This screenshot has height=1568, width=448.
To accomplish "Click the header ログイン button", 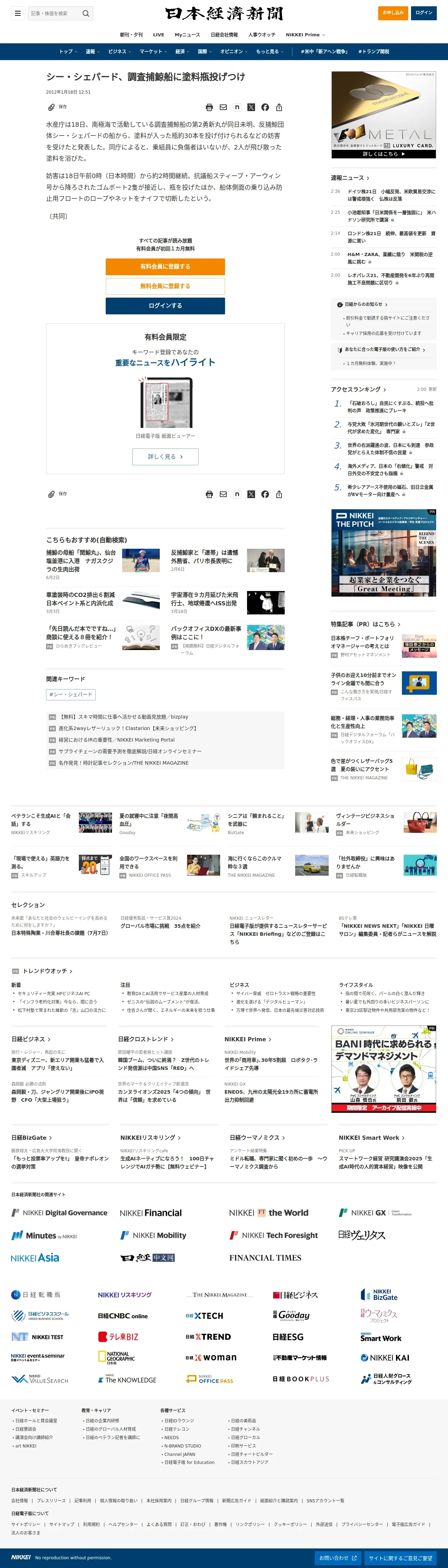I will [x=424, y=13].
